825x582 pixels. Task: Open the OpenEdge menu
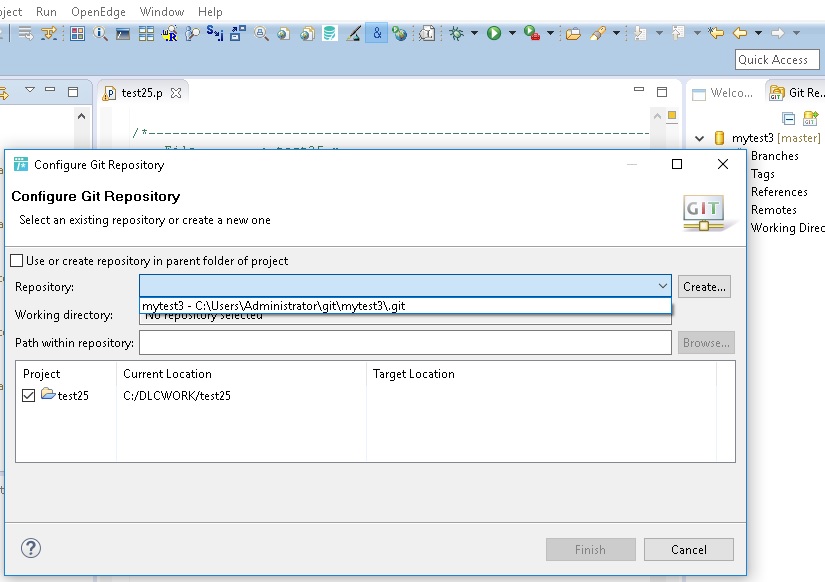point(98,12)
